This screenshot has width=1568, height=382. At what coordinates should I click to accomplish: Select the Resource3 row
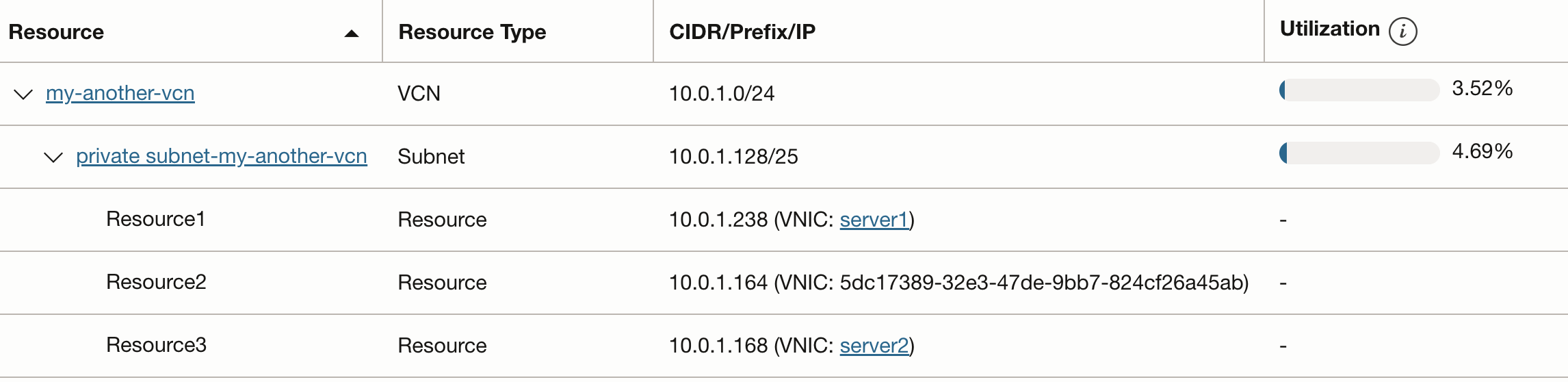pyautogui.click(x=784, y=346)
